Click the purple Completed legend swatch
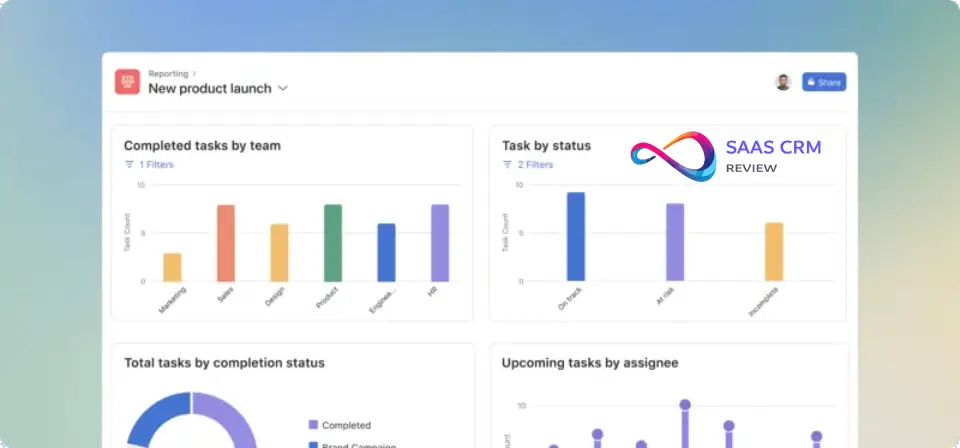The height and width of the screenshot is (448, 960). (313, 425)
